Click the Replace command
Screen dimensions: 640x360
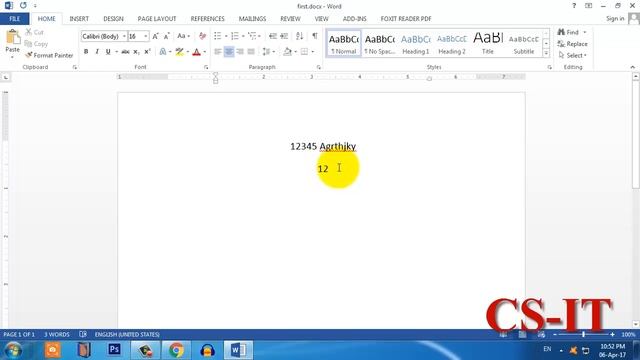(x=572, y=44)
